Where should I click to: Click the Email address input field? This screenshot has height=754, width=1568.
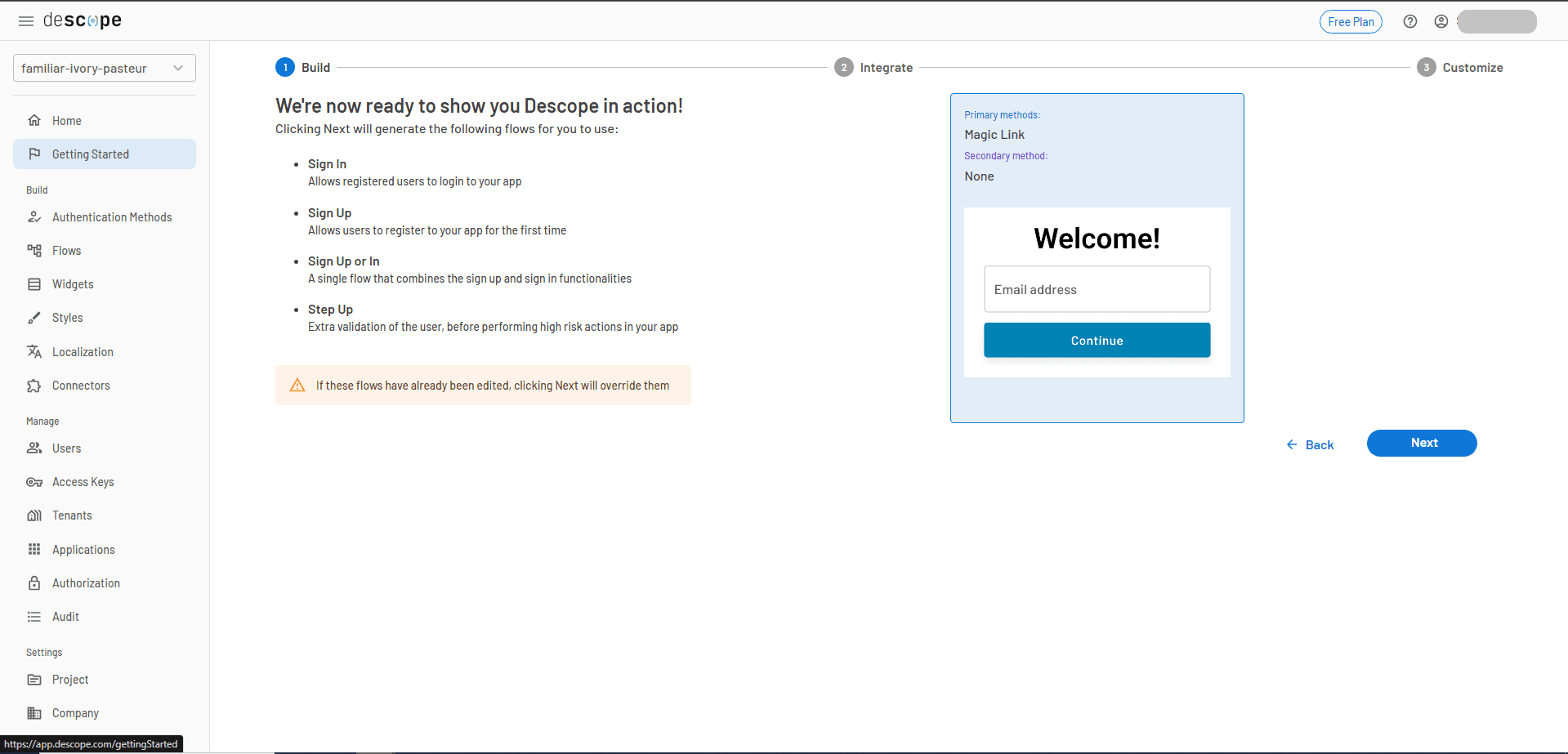pyautogui.click(x=1097, y=289)
